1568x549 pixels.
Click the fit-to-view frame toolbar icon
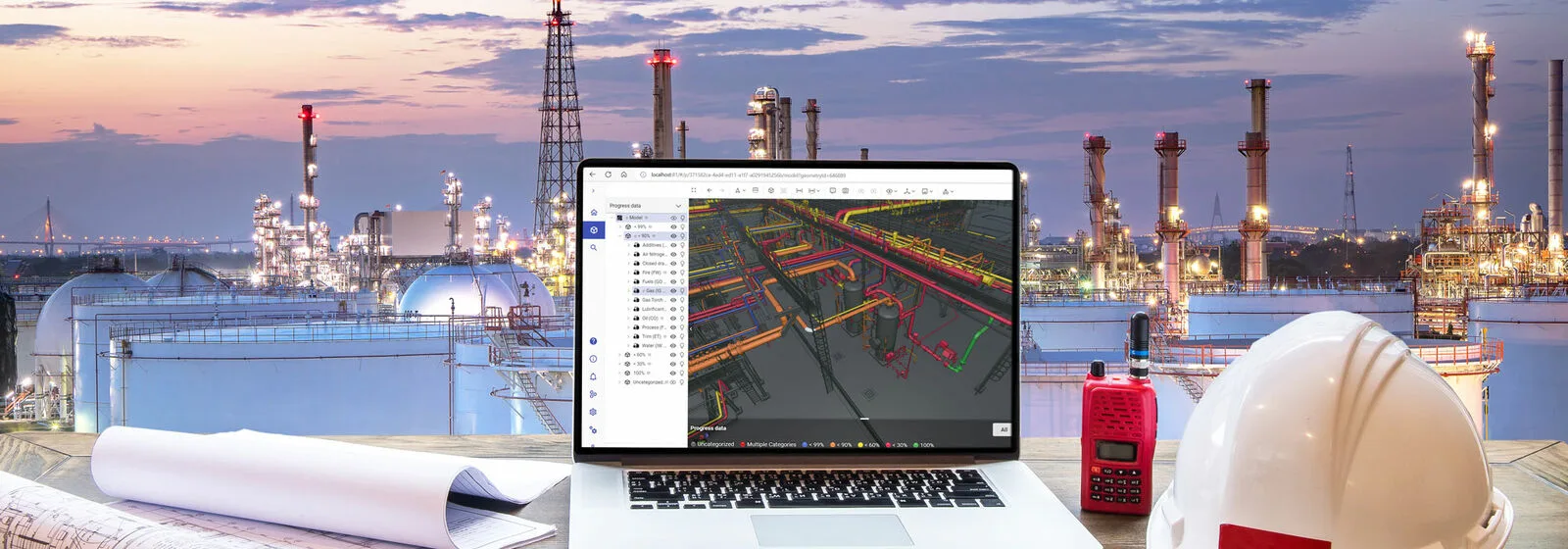tap(694, 190)
